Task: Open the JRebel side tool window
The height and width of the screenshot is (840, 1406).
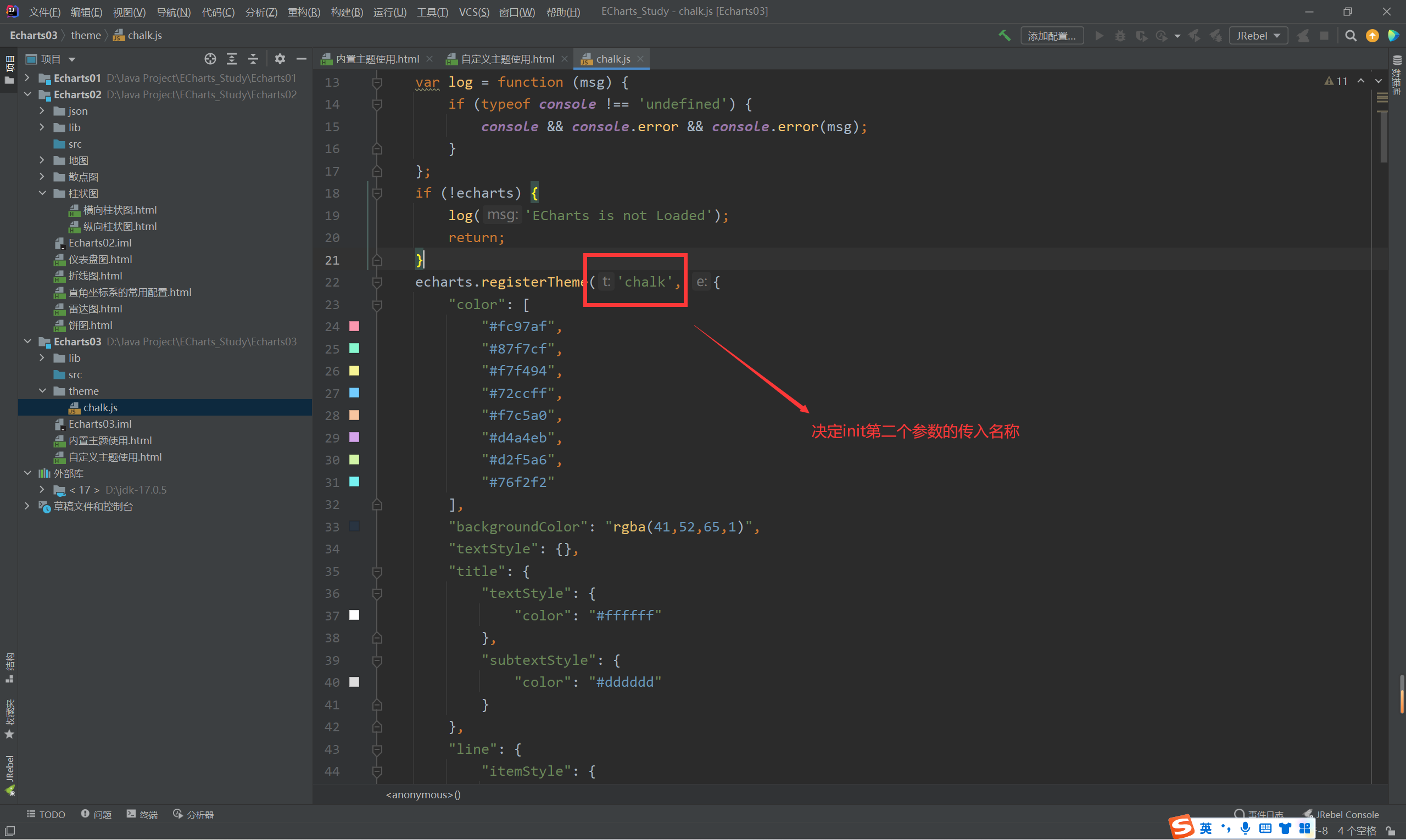Action: click(9, 774)
